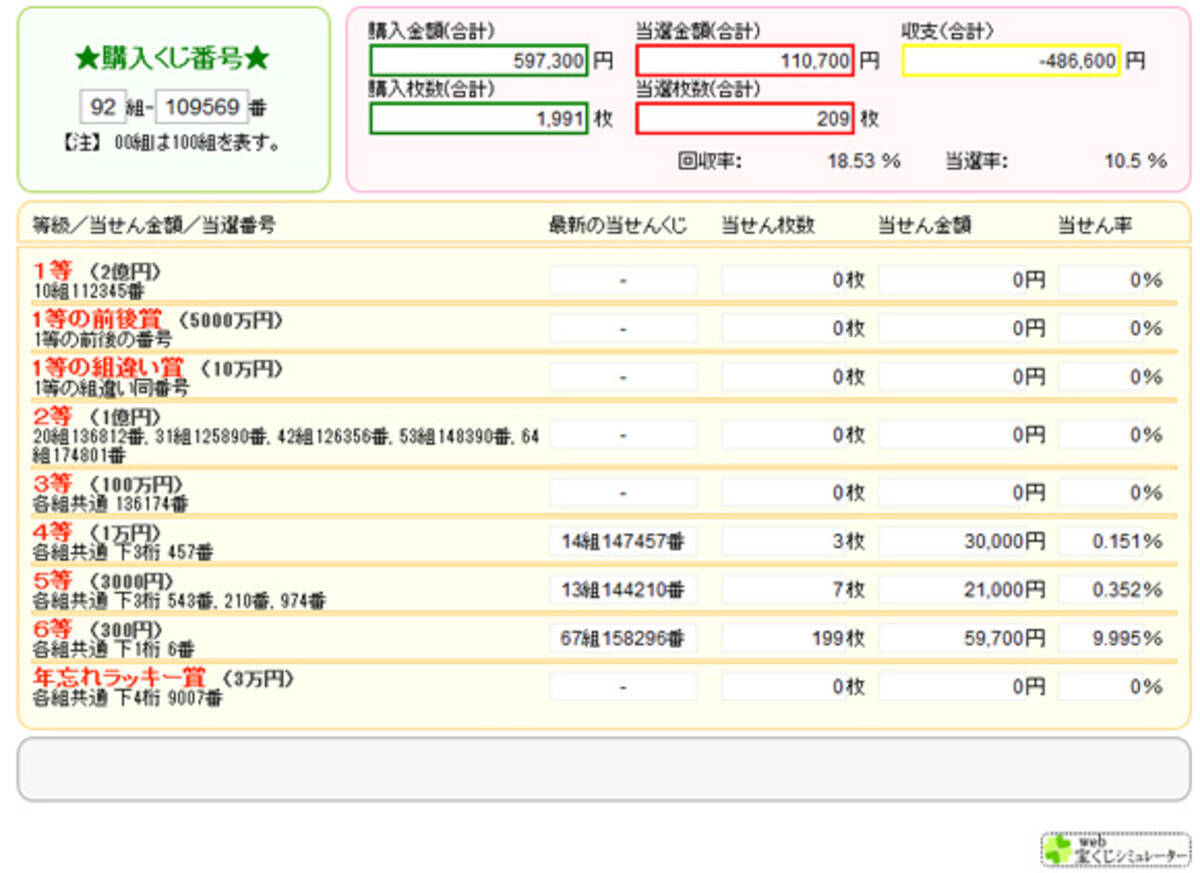Click the 組 number field showing 92
Screen dimensions: 1200x873
(105, 107)
